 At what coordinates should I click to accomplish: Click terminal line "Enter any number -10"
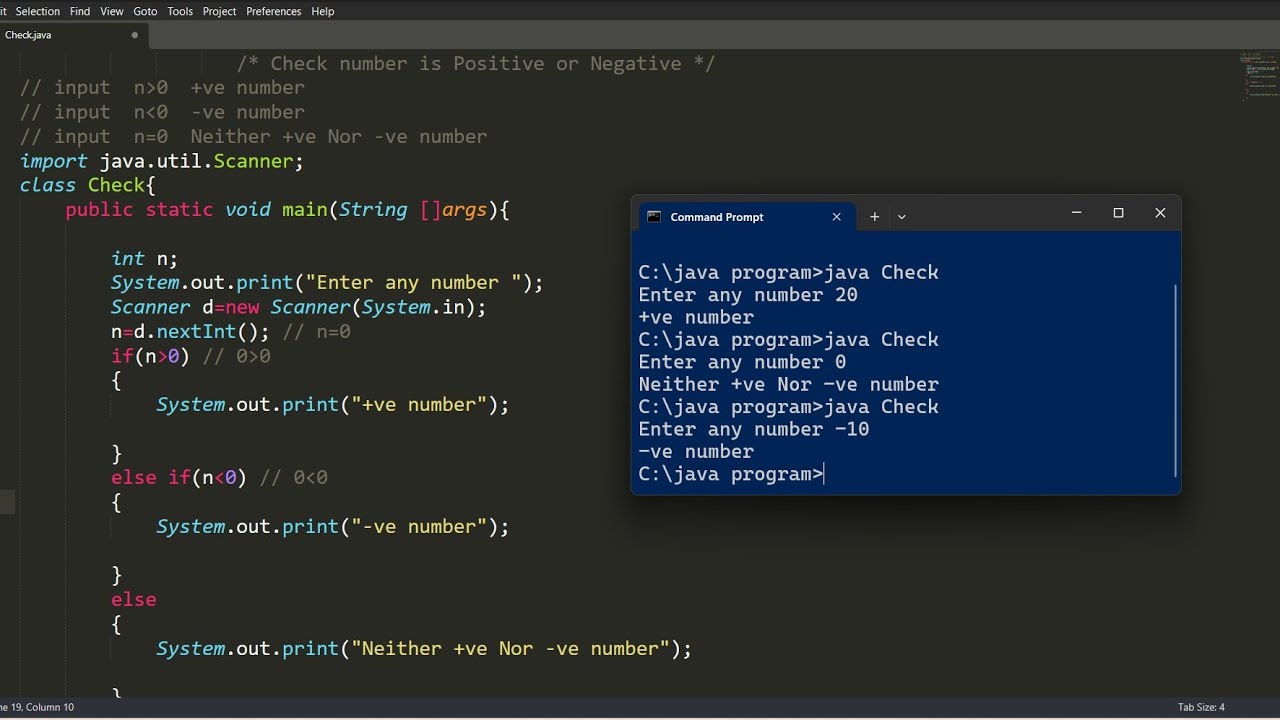754,429
